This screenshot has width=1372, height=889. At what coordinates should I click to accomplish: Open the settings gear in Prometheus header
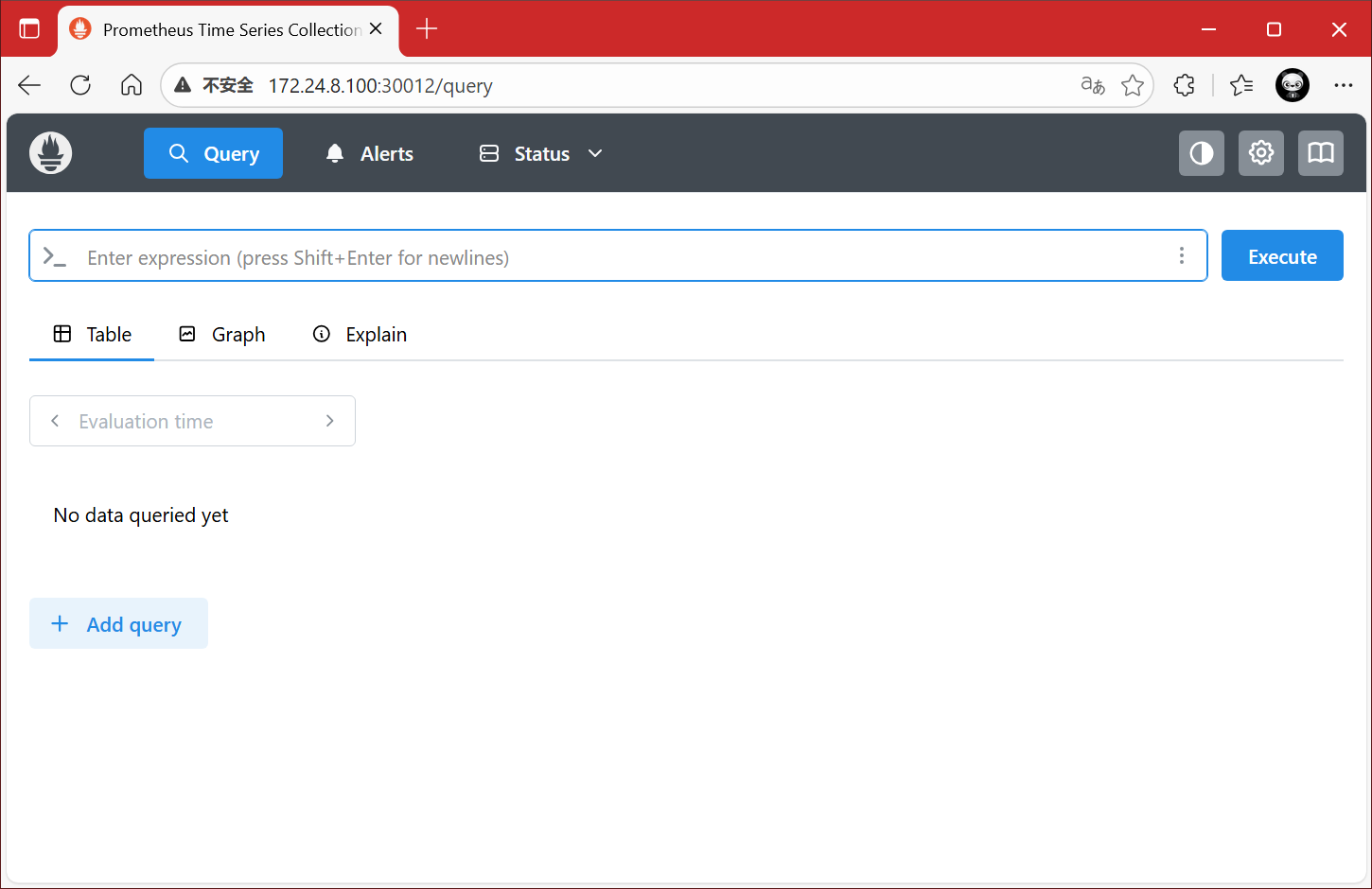(1260, 153)
